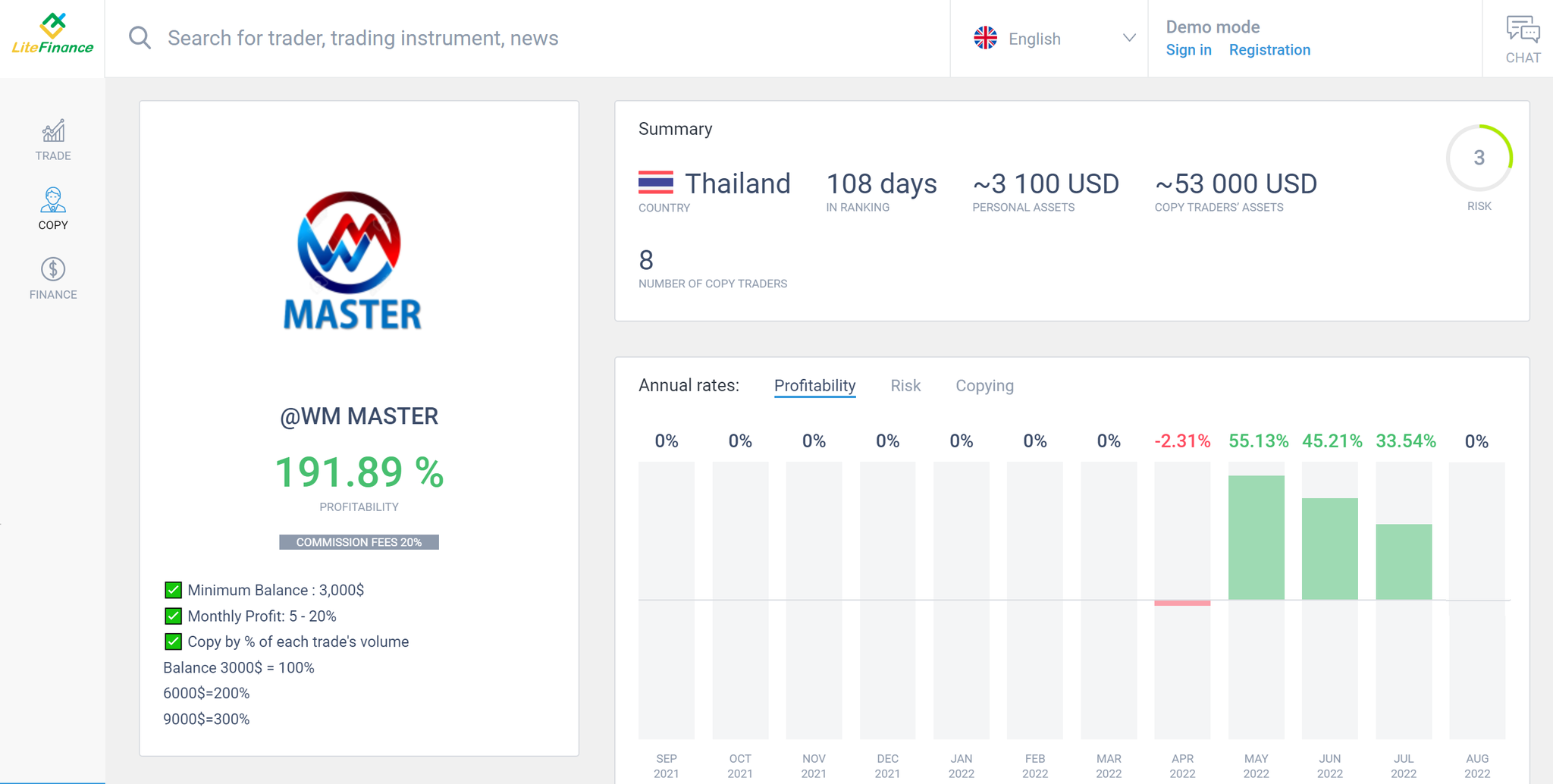Viewport: 1553px width, 784px height.
Task: Switch to the Risk tab
Action: (905, 385)
